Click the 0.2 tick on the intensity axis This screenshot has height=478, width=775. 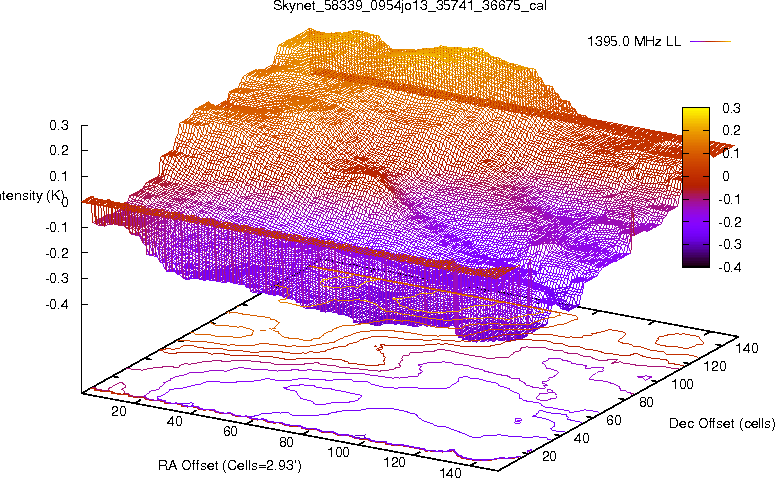[x=59, y=151]
